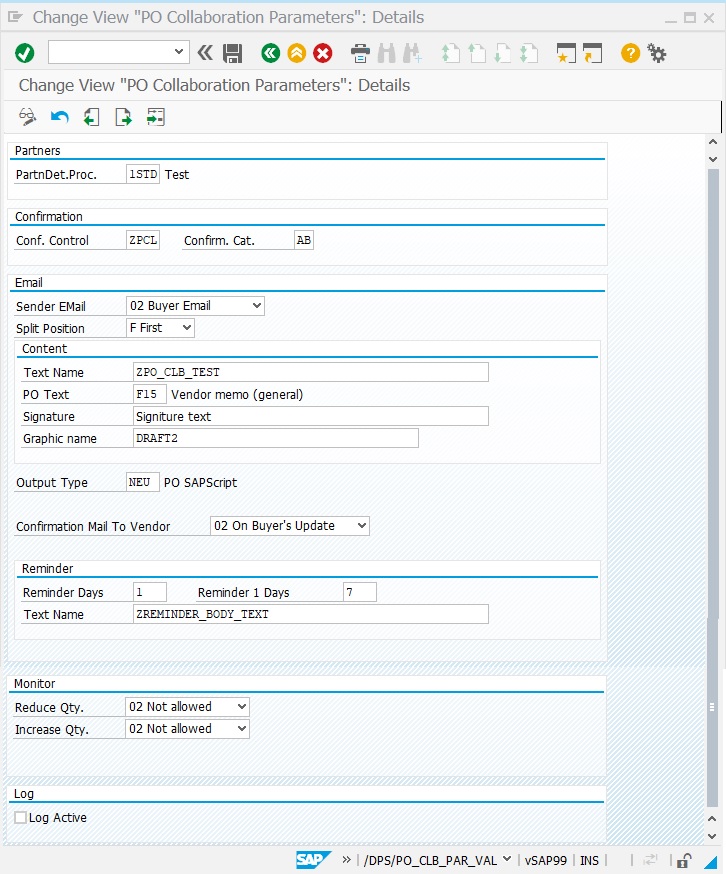Click the yellow Exit icon
The image size is (726, 874).
[297, 54]
